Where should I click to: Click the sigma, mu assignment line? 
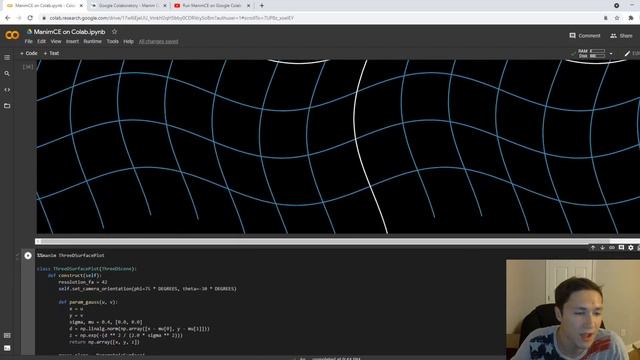[106, 322]
